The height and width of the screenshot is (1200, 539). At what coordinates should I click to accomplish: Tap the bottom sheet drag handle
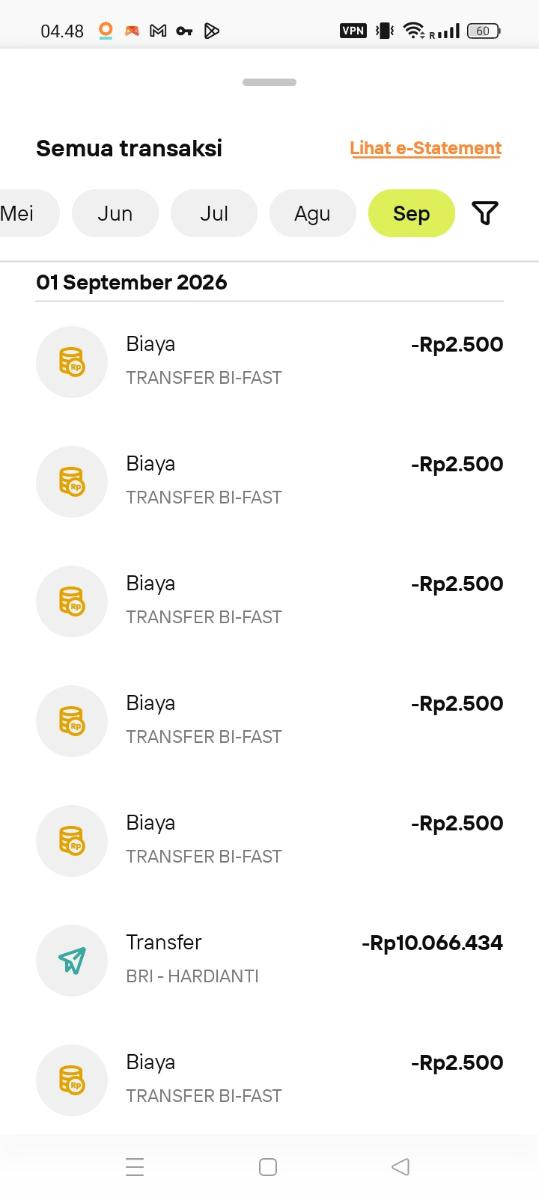[269, 82]
